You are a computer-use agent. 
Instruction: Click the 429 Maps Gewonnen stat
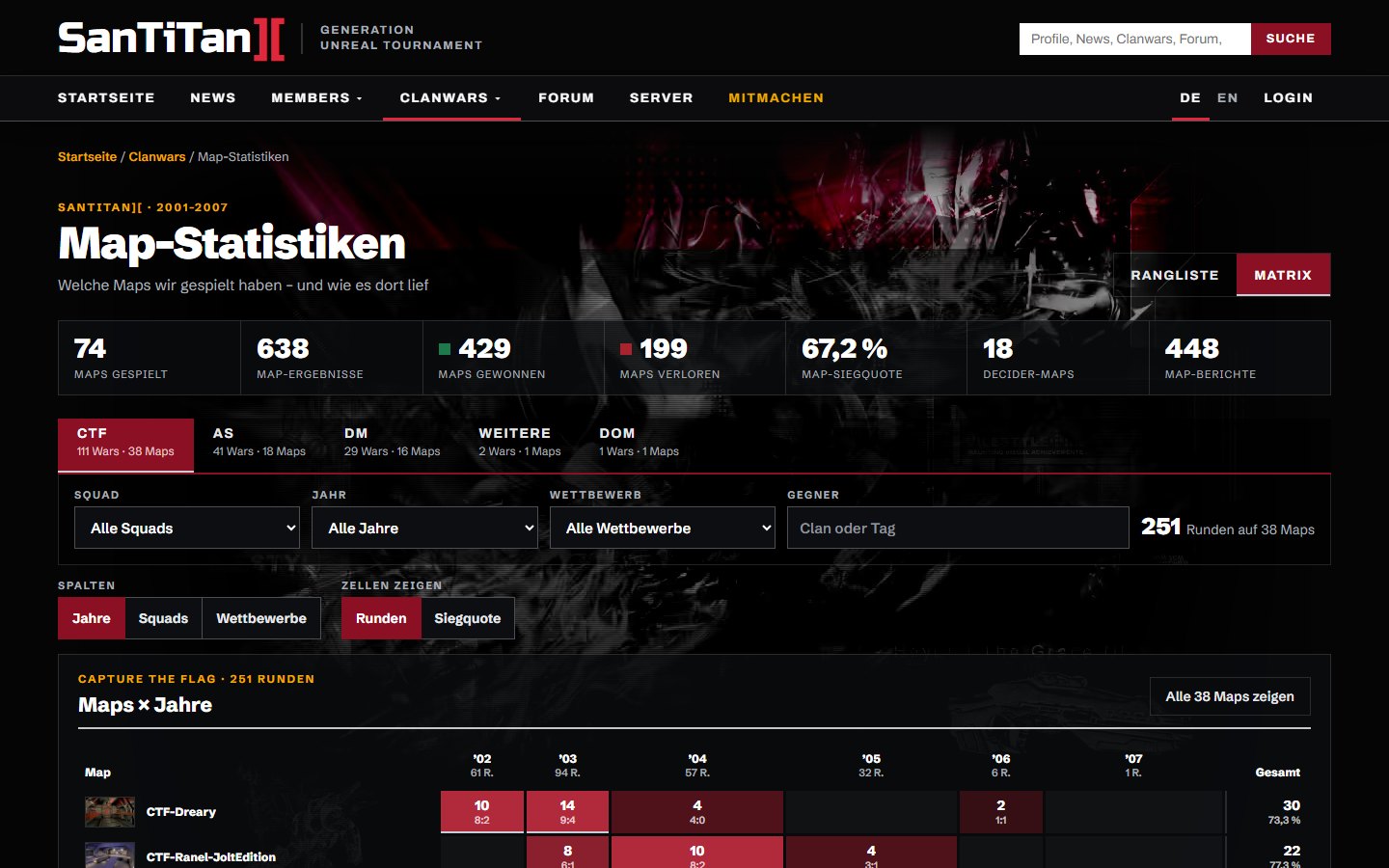513,358
